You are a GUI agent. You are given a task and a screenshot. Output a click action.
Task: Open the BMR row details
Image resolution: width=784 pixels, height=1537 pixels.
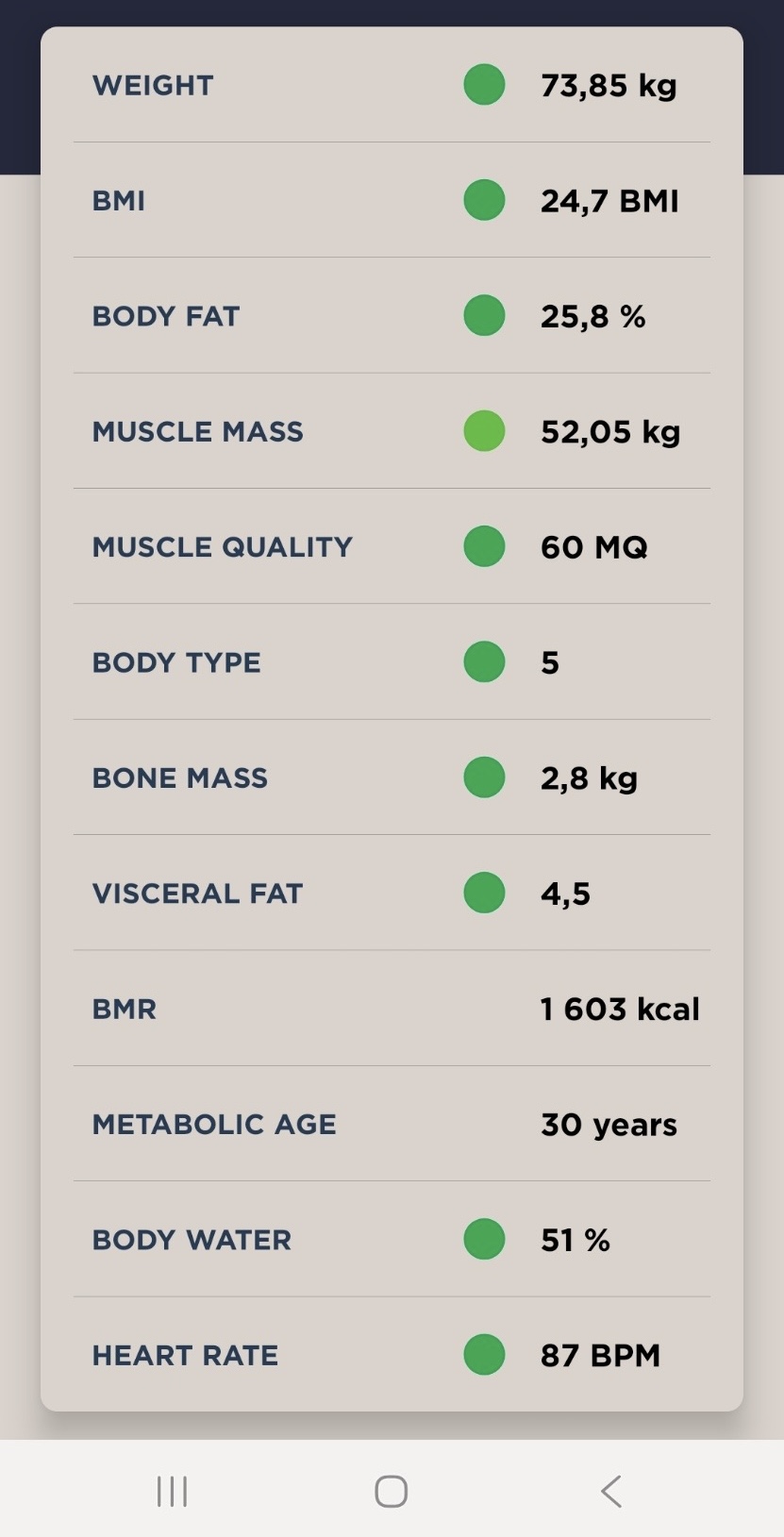click(392, 1009)
